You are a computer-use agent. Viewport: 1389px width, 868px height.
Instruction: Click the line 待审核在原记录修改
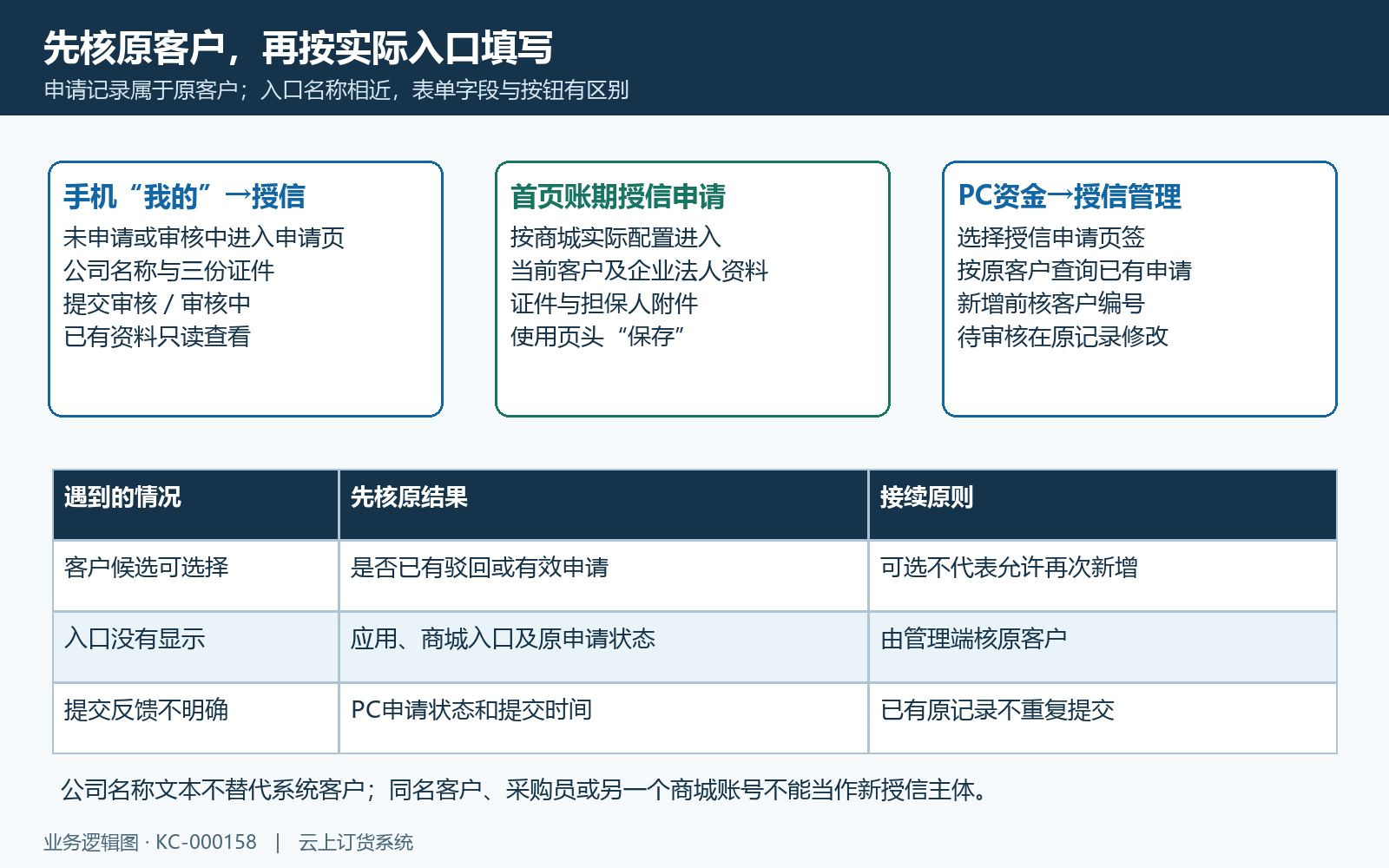[1063, 337]
